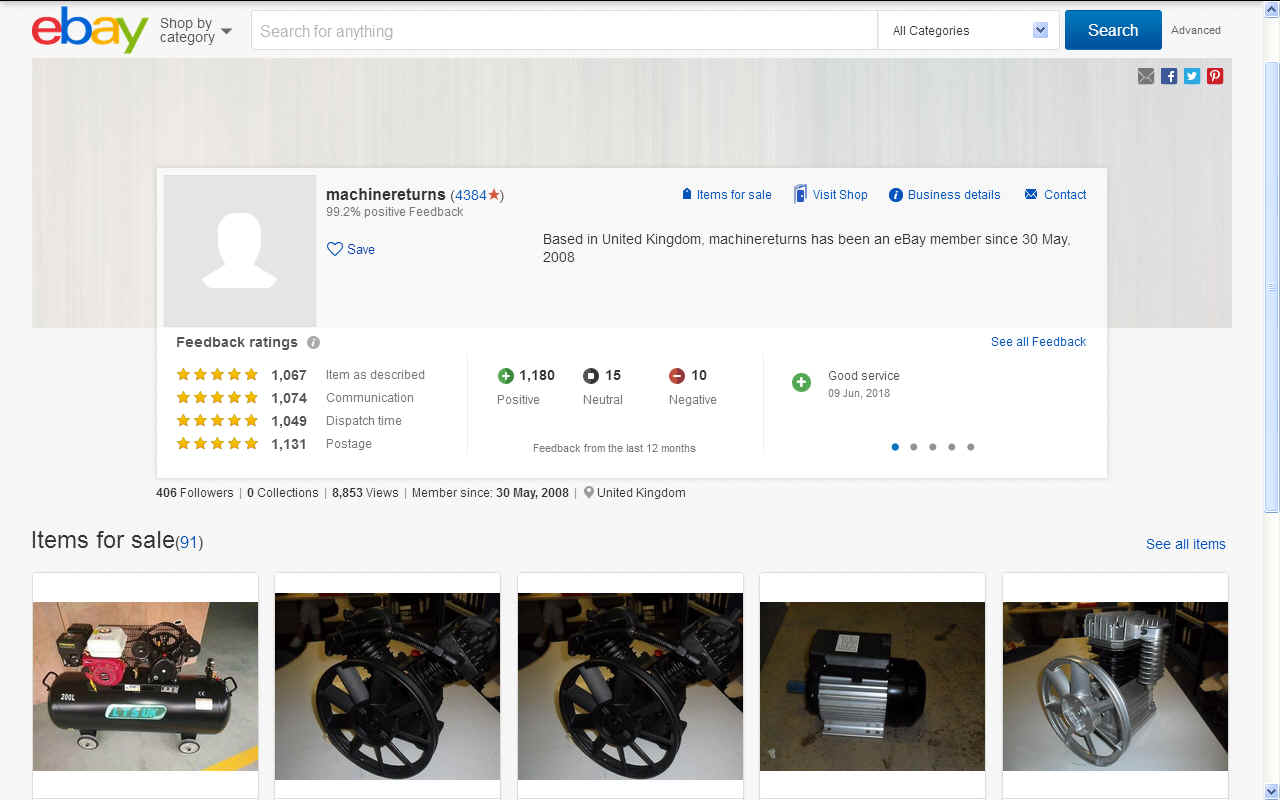Viewport: 1280px width, 800px height.
Task: Click the profile avatar placeholder image
Action: (x=240, y=251)
